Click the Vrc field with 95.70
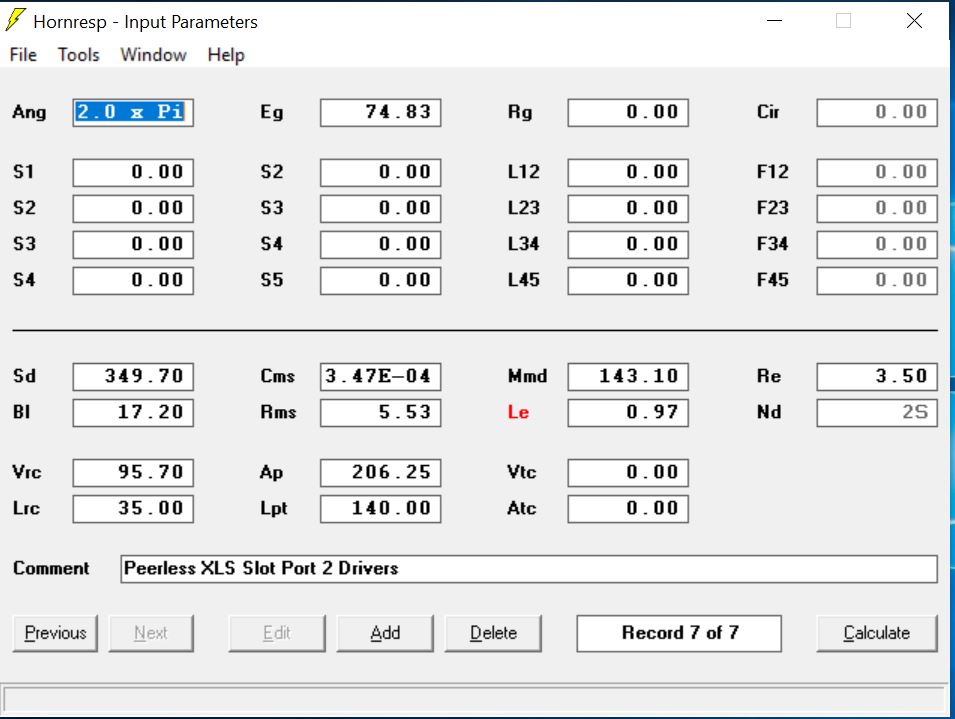This screenshot has width=955, height=719. tap(133, 472)
